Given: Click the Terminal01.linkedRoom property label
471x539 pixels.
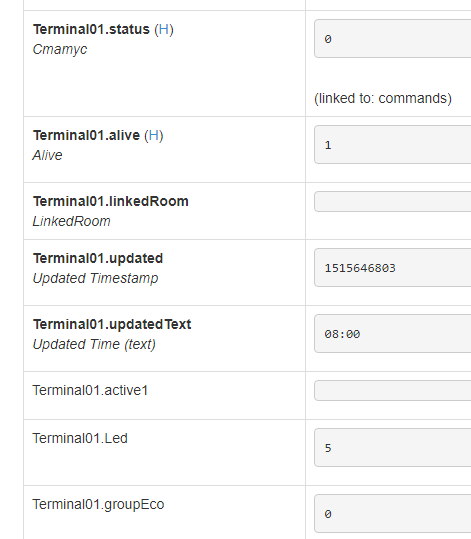Looking at the screenshot, I should (111, 201).
